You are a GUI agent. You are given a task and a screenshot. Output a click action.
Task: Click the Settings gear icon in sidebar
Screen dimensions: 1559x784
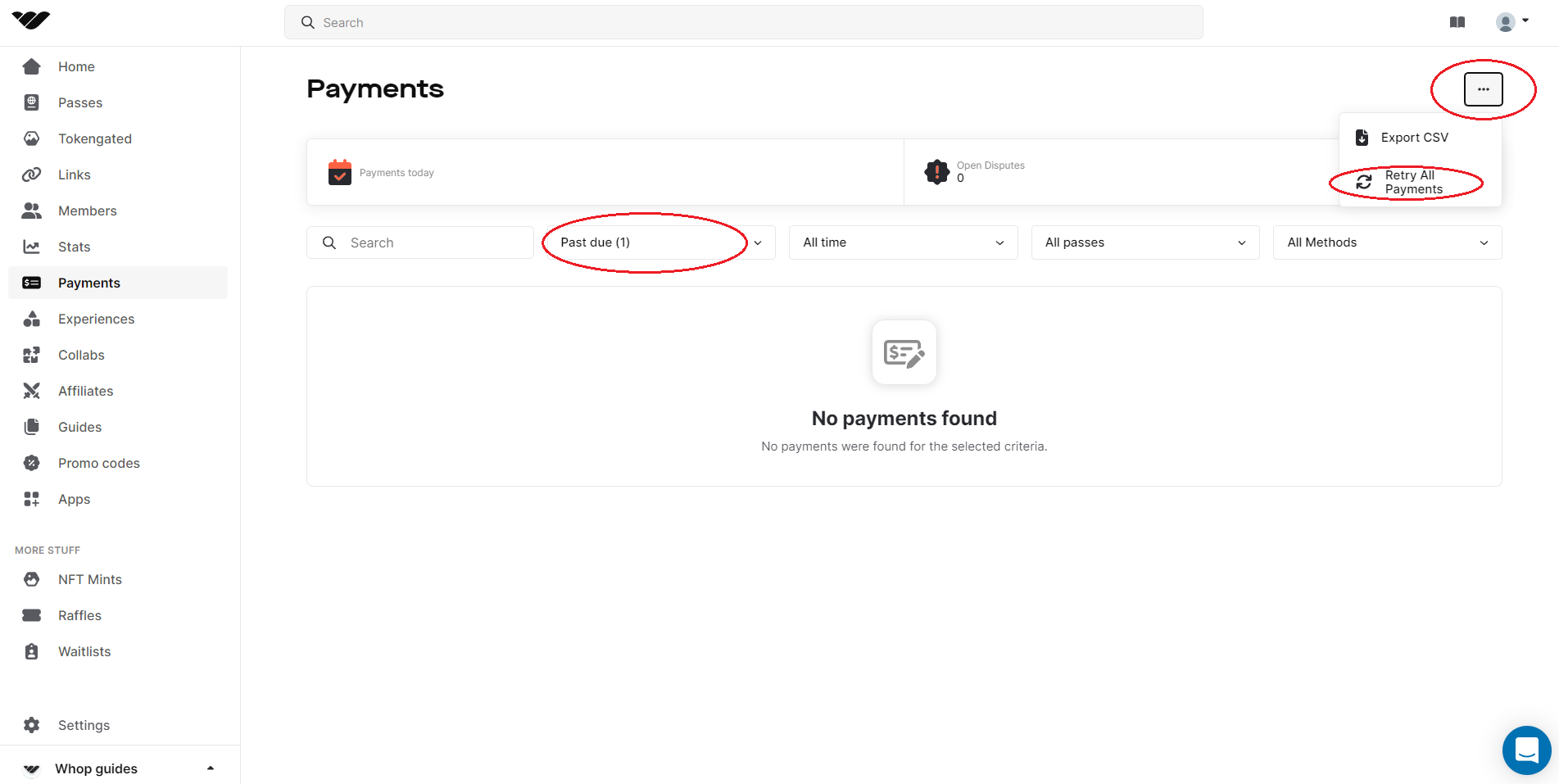32,725
